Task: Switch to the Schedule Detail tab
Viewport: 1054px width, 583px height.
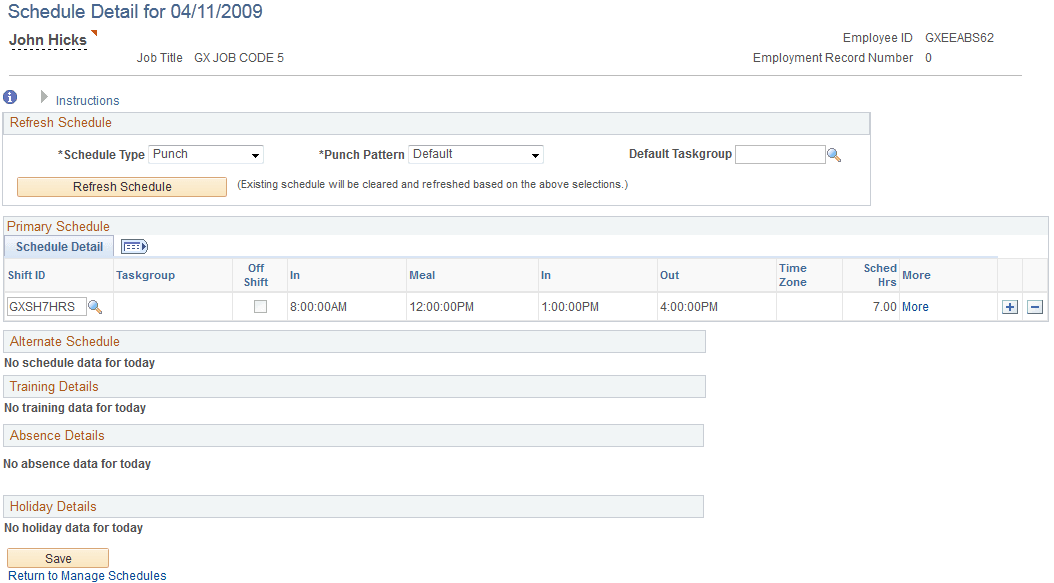Action: pos(57,246)
